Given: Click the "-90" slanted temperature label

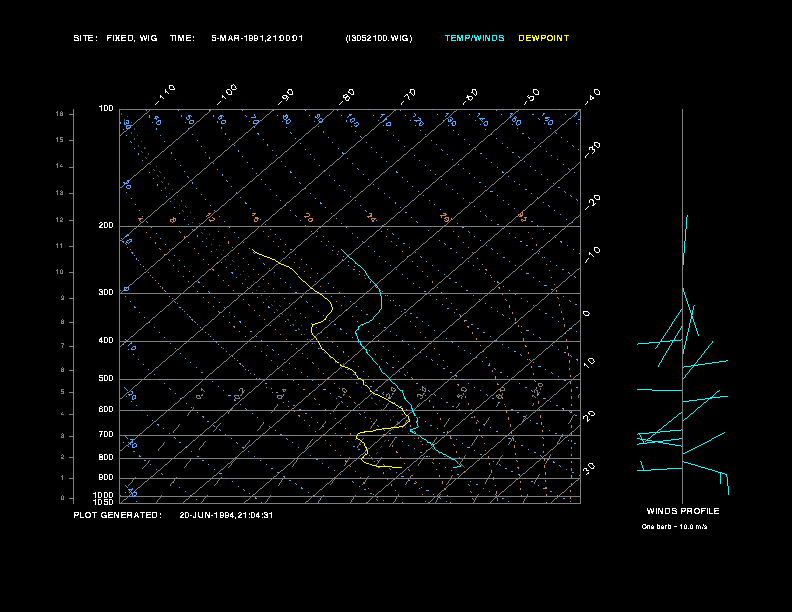Looking at the screenshot, I should (x=286, y=97).
